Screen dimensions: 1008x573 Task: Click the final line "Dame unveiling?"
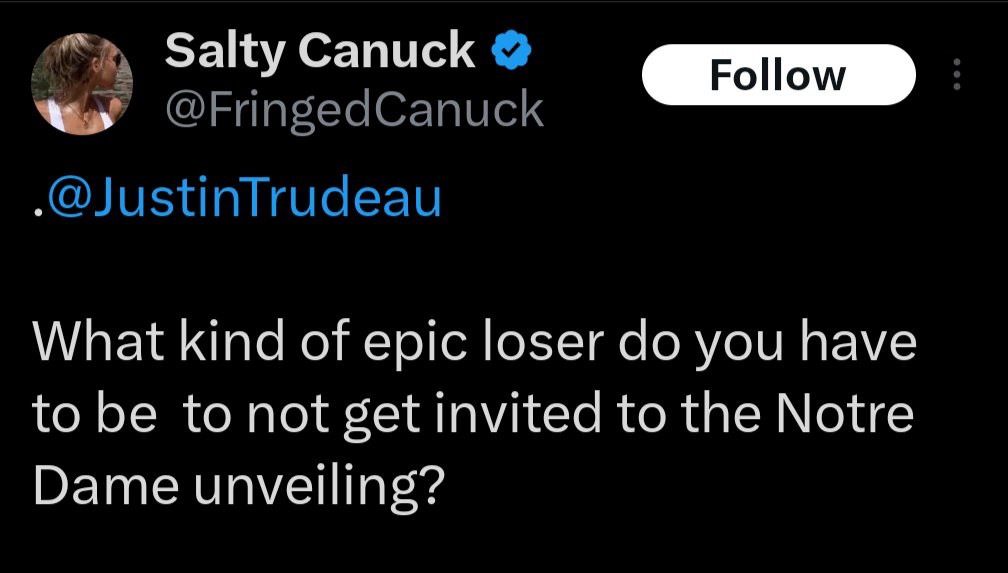(238, 486)
